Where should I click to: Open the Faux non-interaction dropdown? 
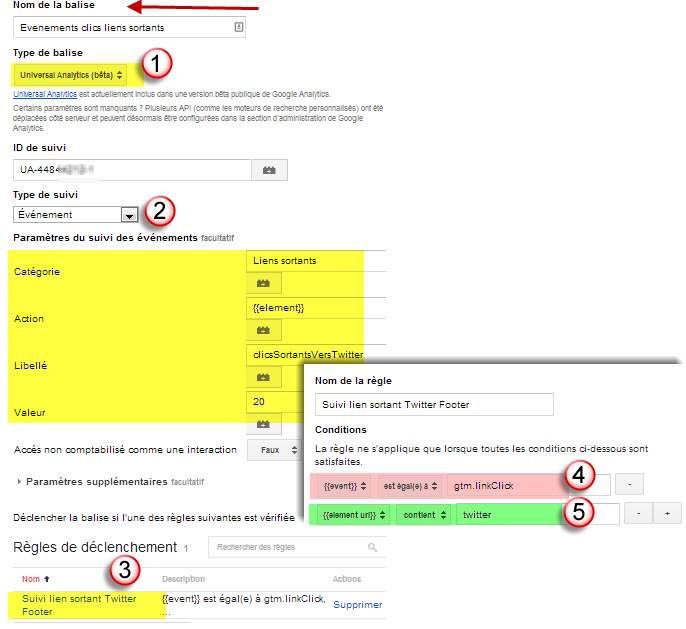(275, 450)
